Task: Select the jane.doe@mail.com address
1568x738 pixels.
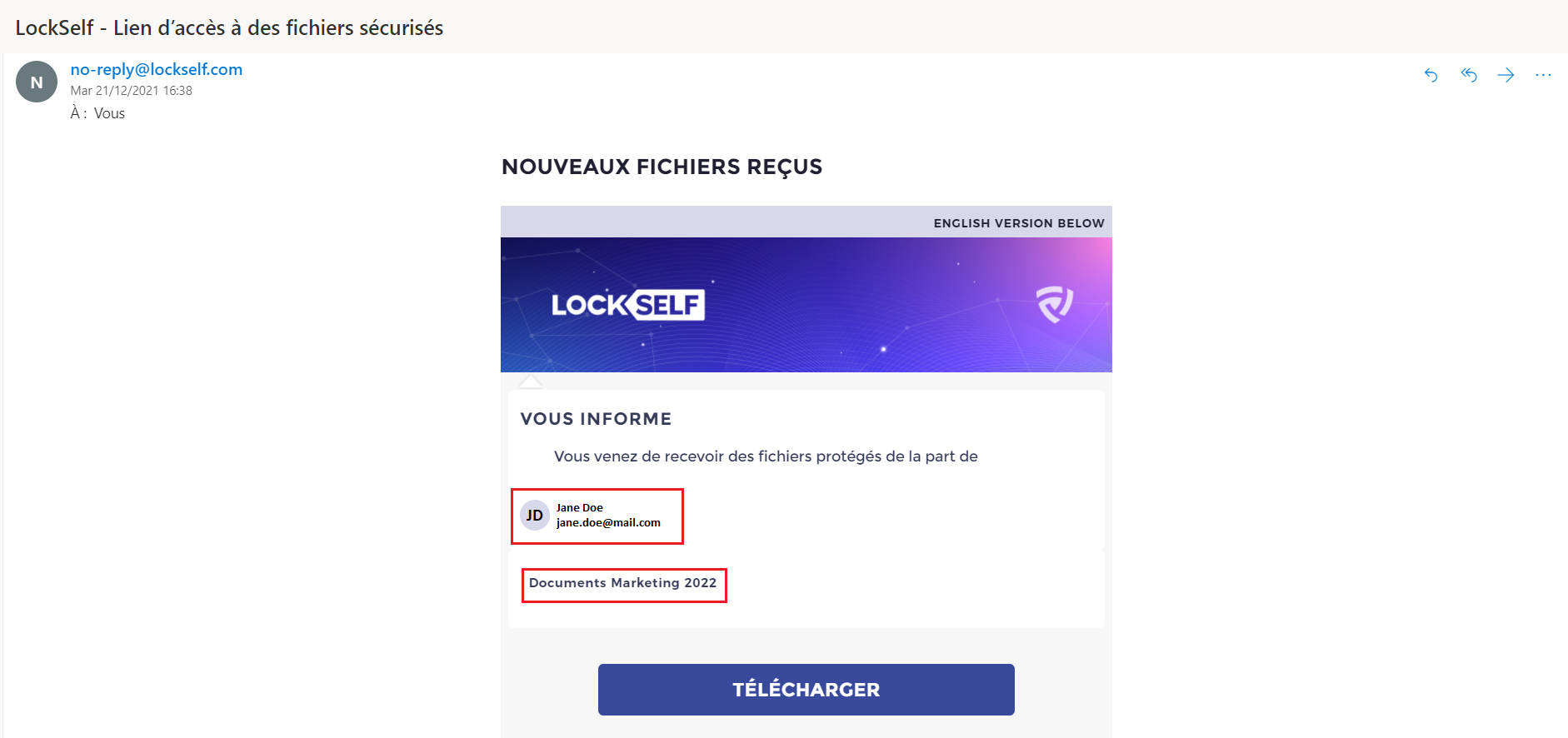Action: (x=608, y=523)
